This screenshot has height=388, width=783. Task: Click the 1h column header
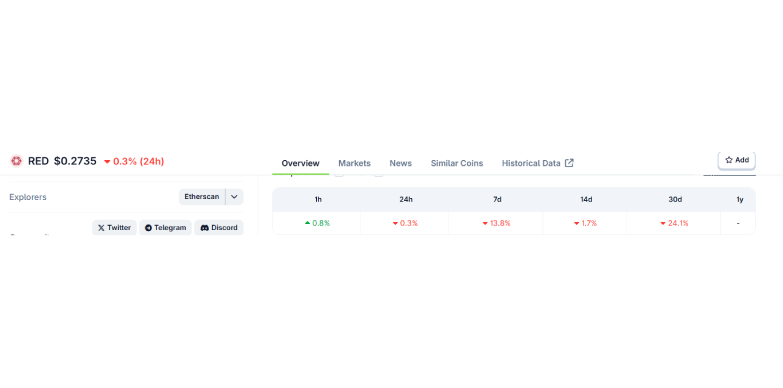(x=318, y=199)
